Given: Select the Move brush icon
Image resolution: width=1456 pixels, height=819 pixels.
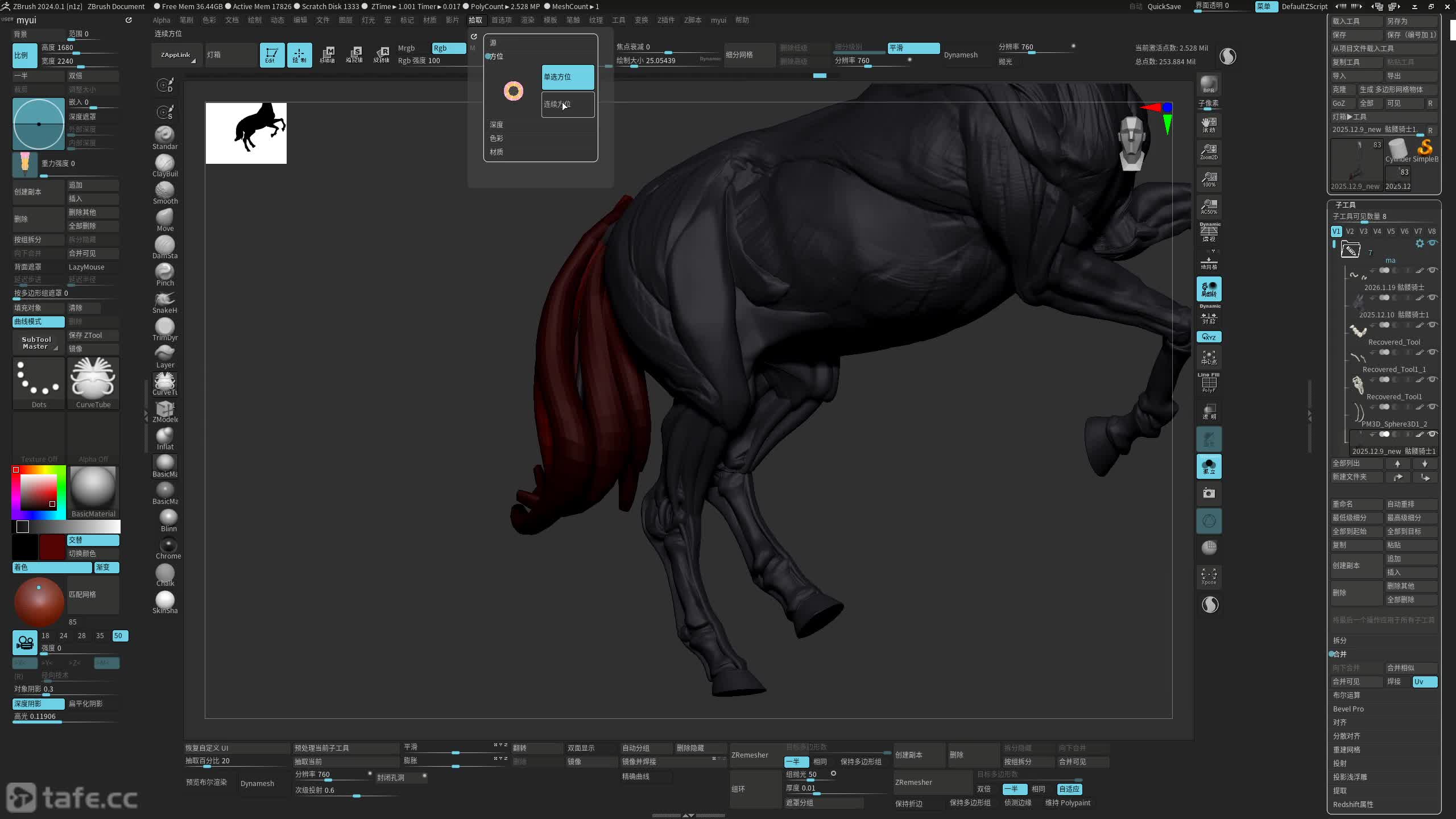Looking at the screenshot, I should point(164,218).
